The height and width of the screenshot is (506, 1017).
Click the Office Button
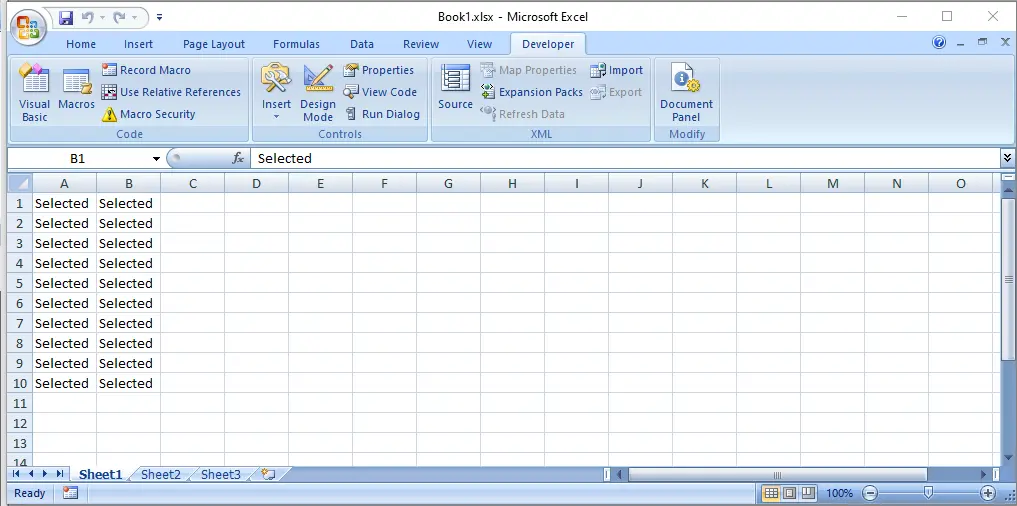click(28, 27)
